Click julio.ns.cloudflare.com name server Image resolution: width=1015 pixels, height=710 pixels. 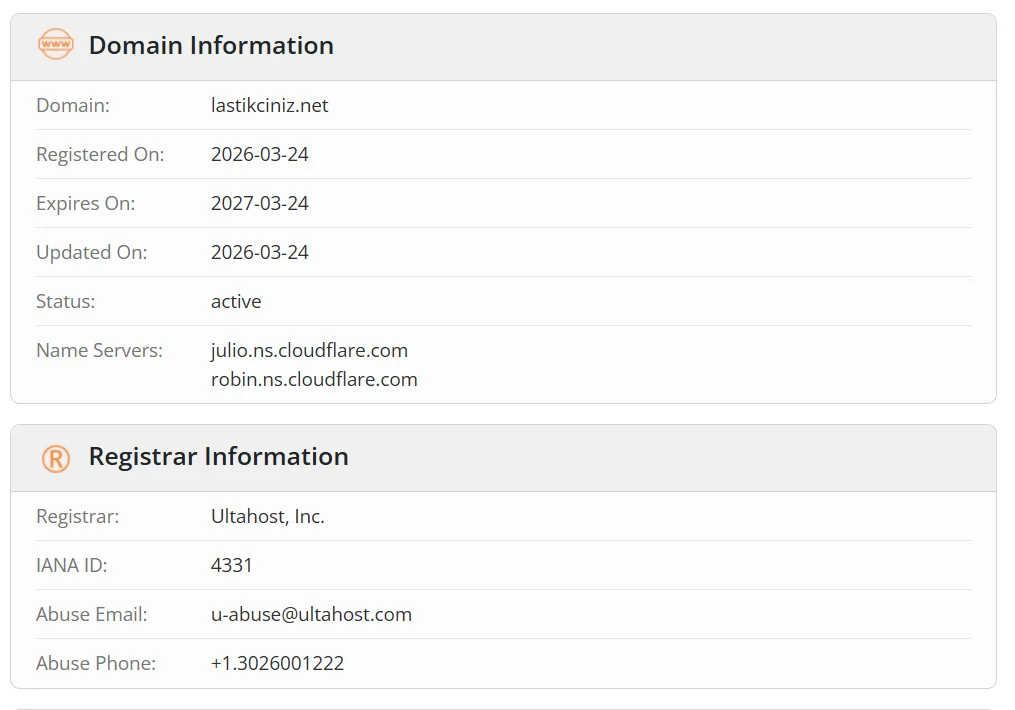click(309, 350)
